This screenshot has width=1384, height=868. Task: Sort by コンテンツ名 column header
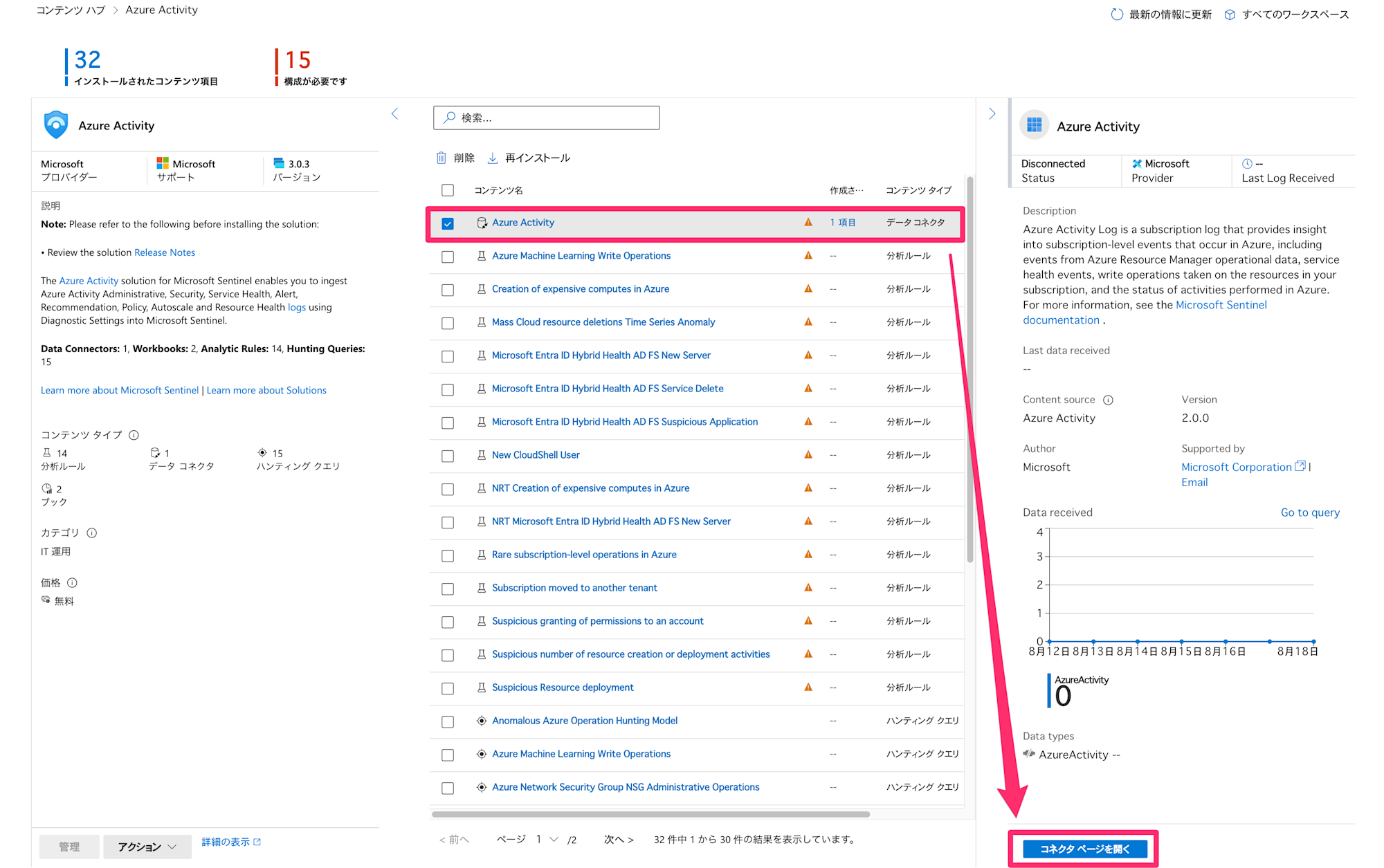point(498,190)
